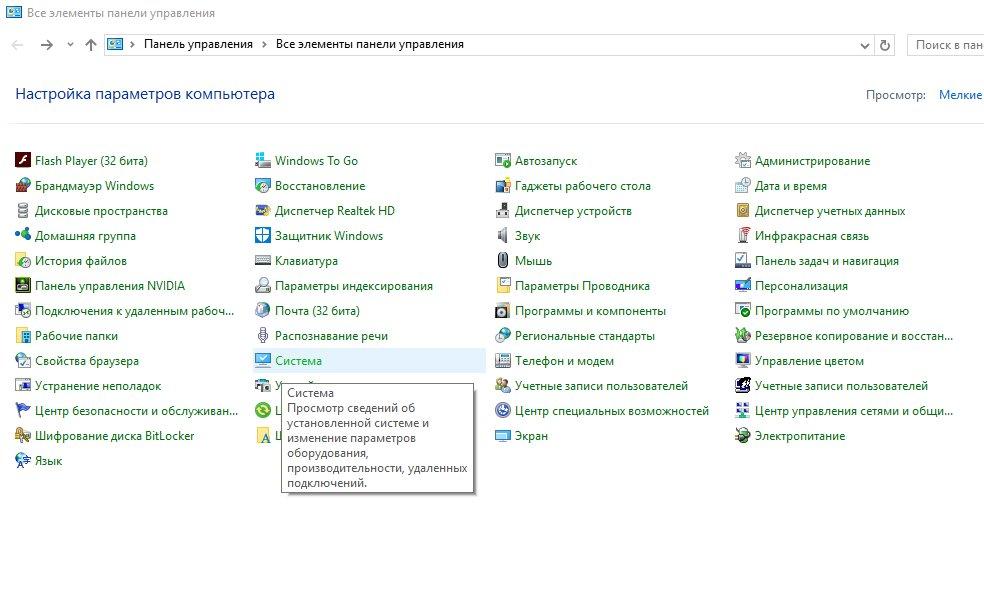The image size is (984, 590).
Task: Open recent locations dropdown arrow
Action: [x=70, y=45]
